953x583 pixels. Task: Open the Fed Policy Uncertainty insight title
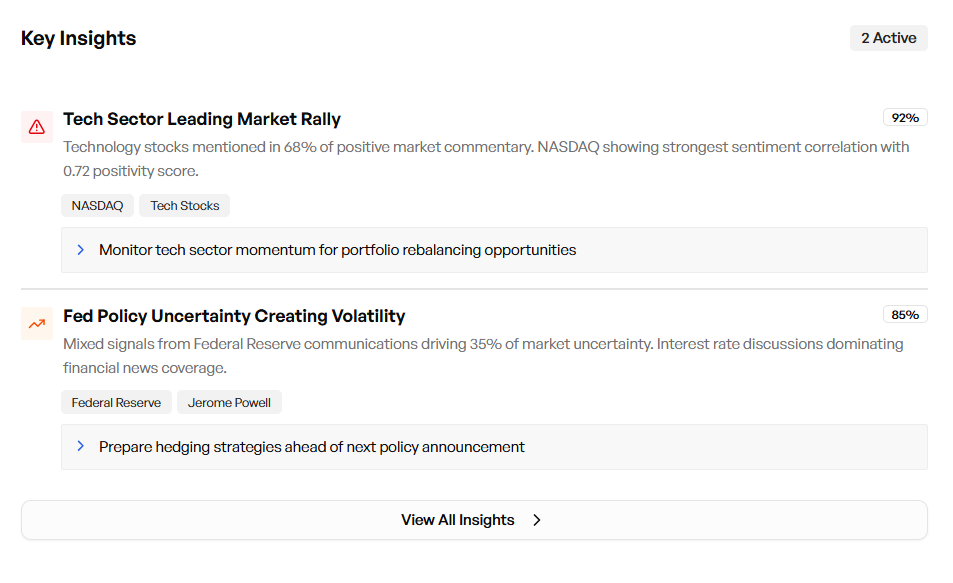234,315
